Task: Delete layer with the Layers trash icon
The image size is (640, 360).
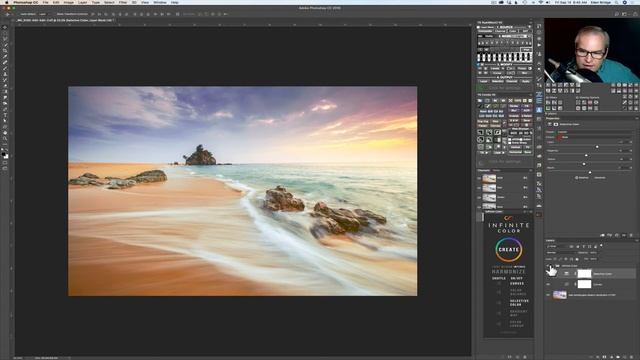Action: [631, 357]
